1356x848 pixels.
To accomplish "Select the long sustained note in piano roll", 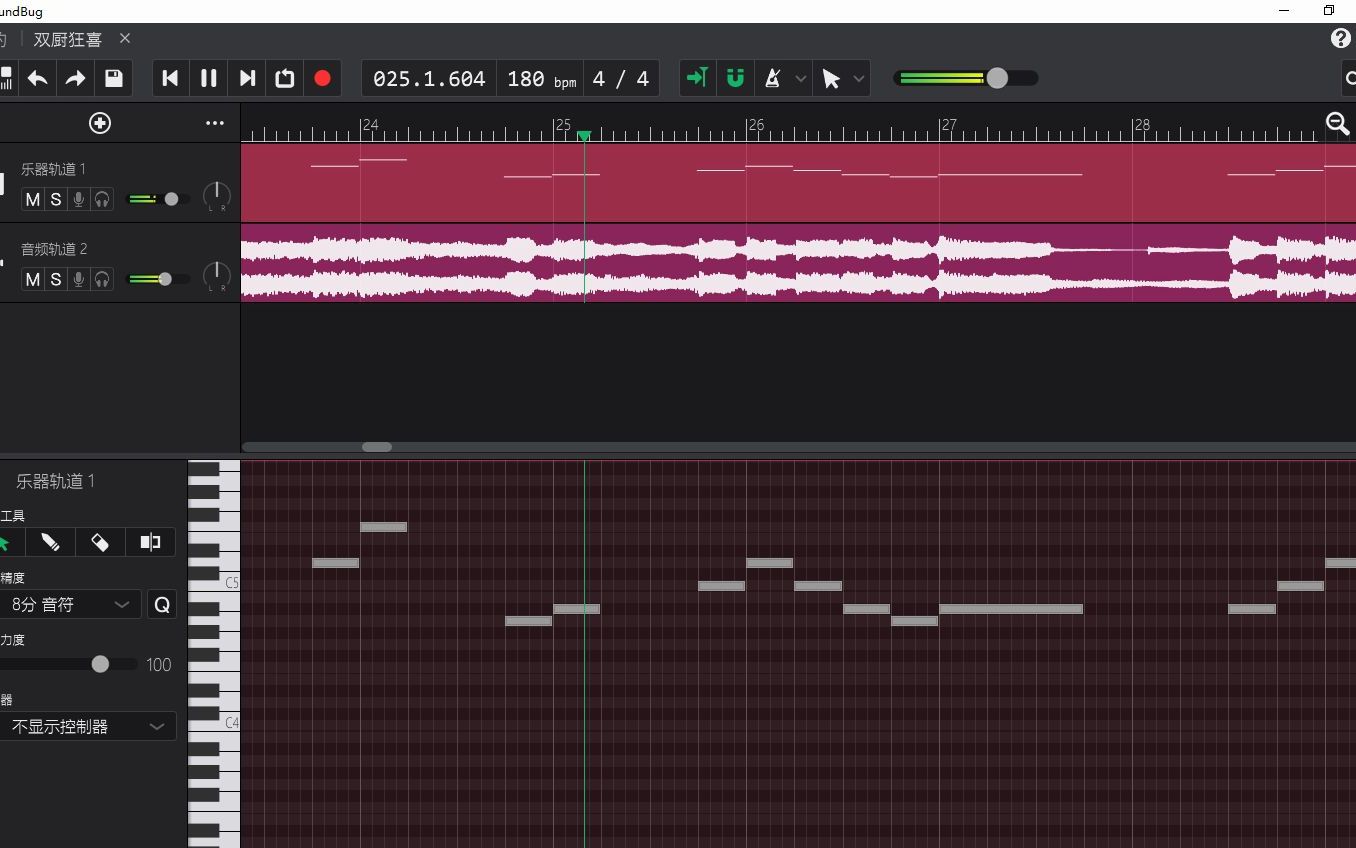I will 1011,609.
